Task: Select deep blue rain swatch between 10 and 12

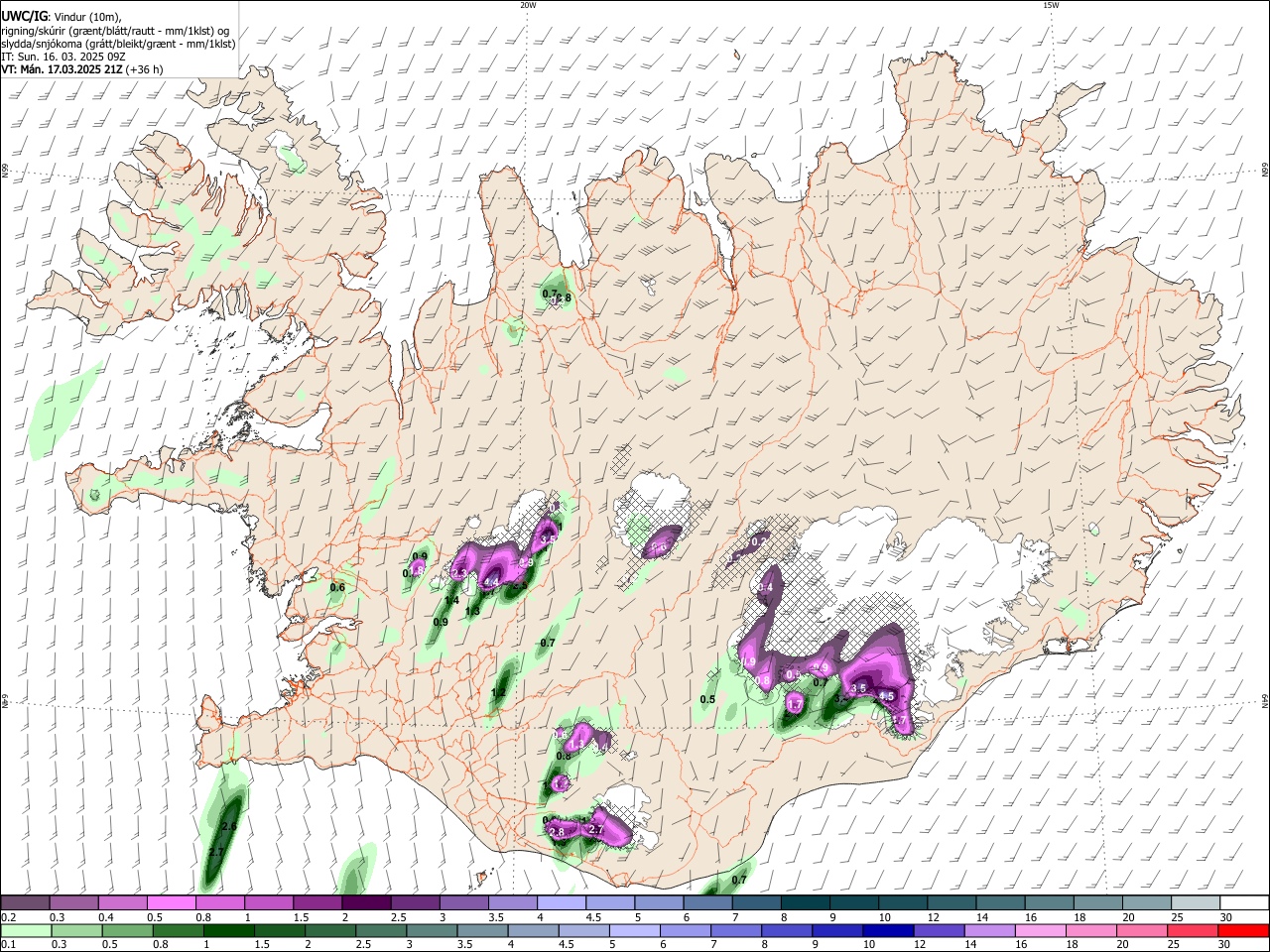Action: pyautogui.click(x=888, y=930)
